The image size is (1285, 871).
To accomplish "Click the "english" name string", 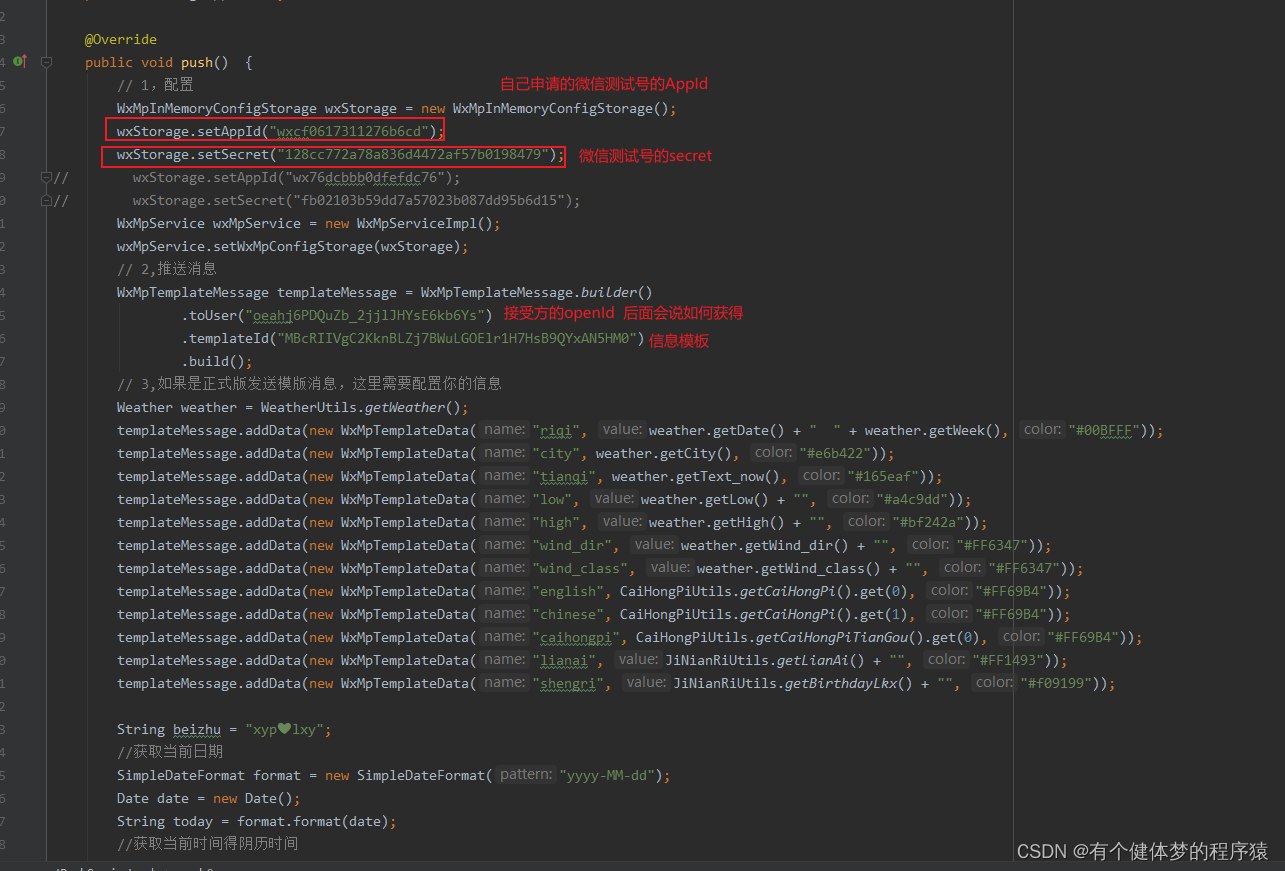I will click(x=569, y=591).
